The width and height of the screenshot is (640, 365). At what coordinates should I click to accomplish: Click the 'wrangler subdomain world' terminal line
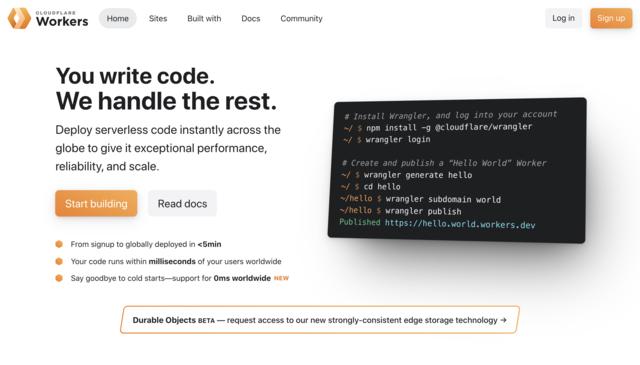[420, 199]
